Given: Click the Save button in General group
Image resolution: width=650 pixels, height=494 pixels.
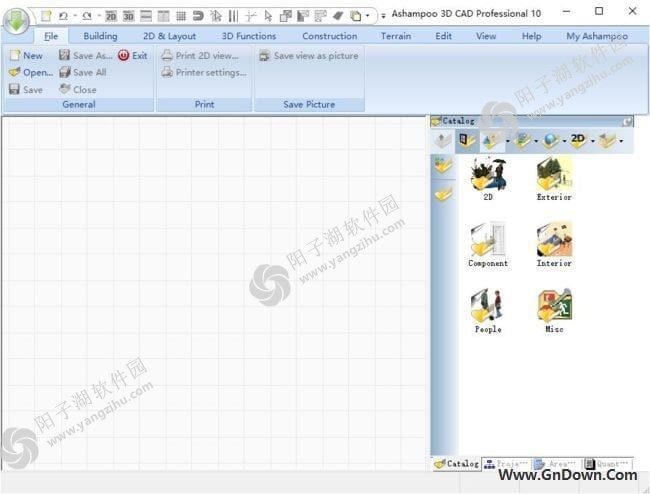Looking at the screenshot, I should (x=26, y=90).
